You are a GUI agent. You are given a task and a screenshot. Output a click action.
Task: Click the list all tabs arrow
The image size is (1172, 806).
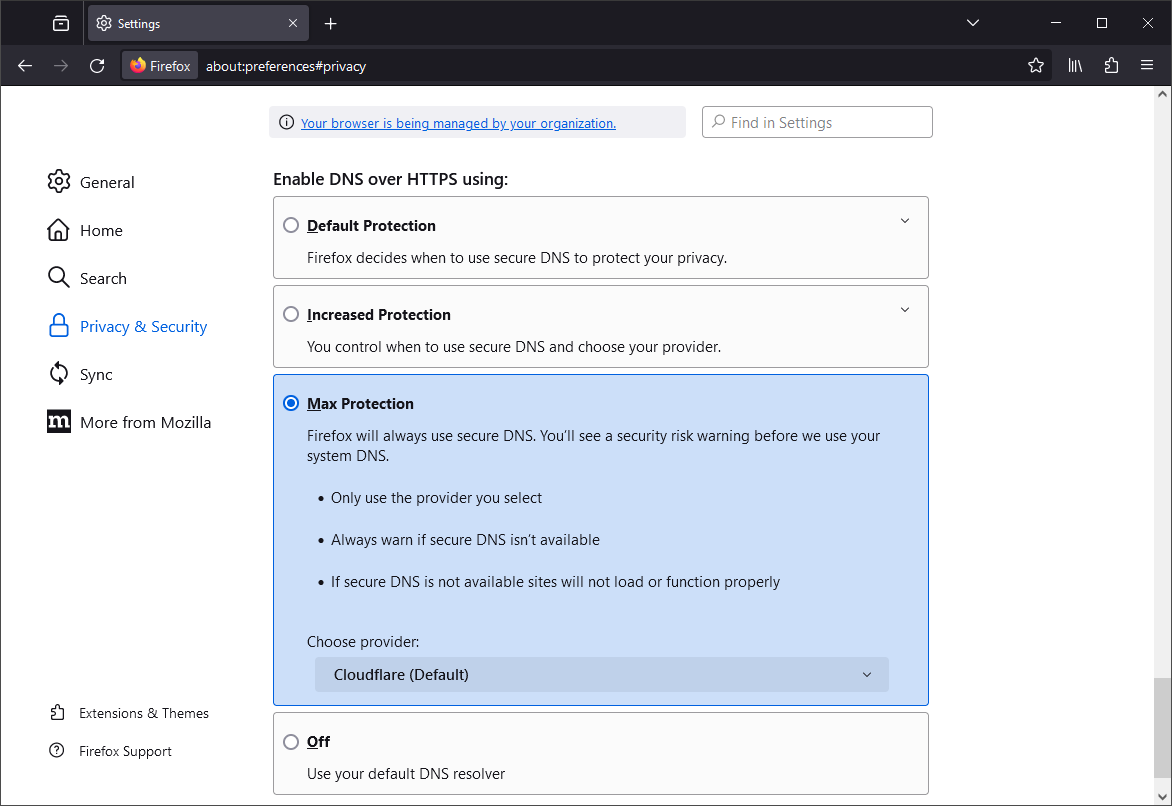click(972, 23)
